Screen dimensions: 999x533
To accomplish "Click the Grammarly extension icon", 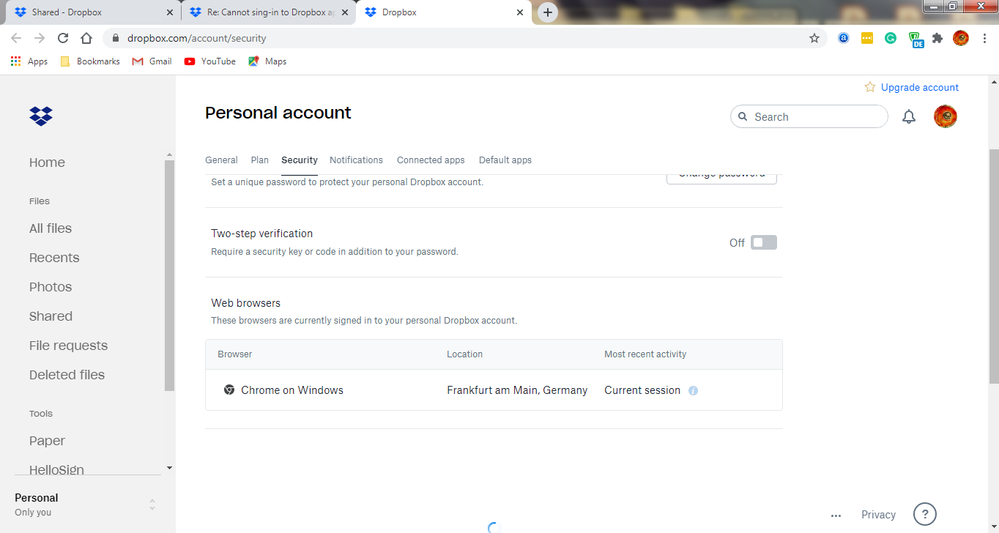I will pyautogui.click(x=890, y=38).
